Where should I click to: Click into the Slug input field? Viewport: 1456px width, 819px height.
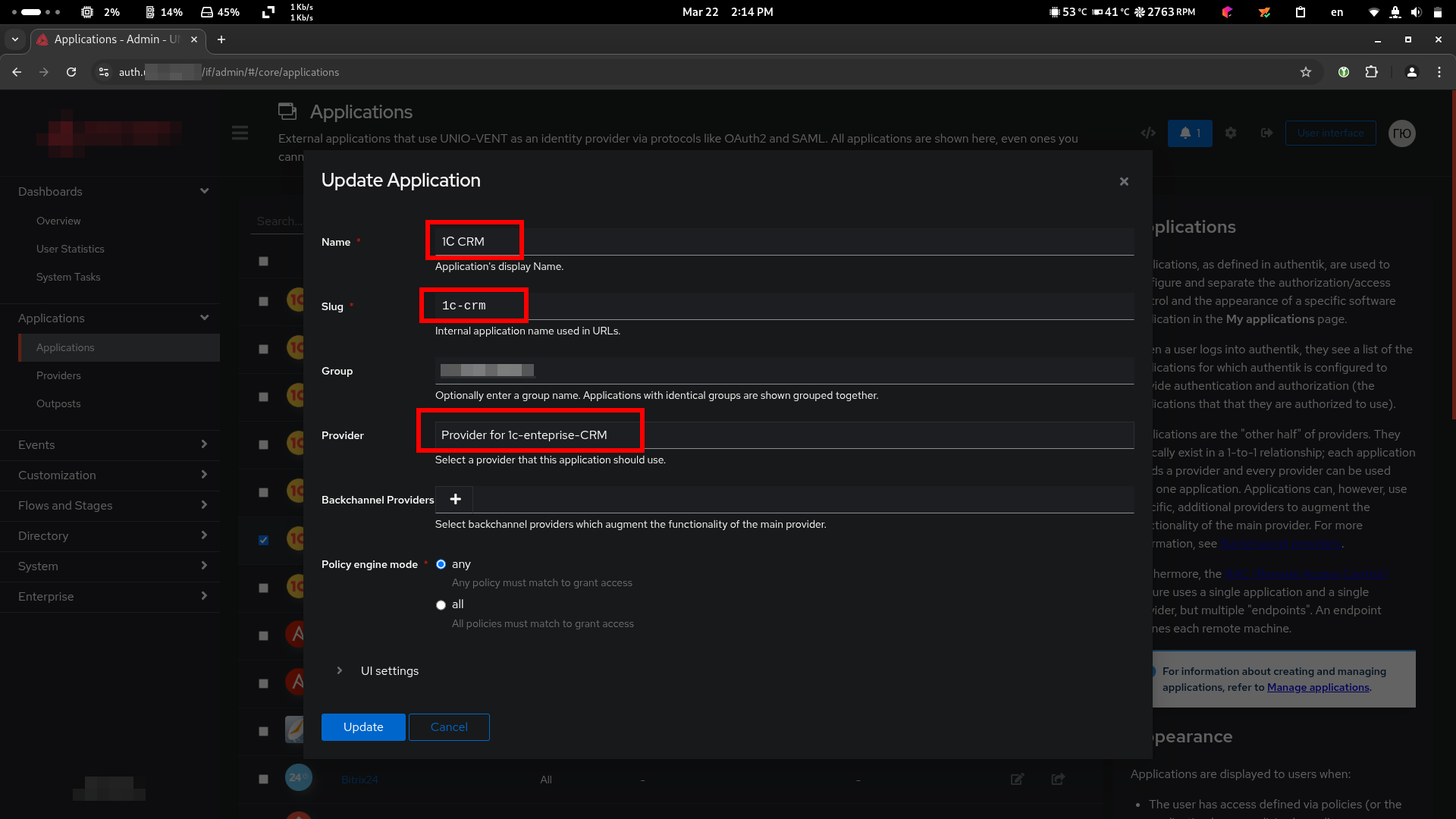click(784, 306)
